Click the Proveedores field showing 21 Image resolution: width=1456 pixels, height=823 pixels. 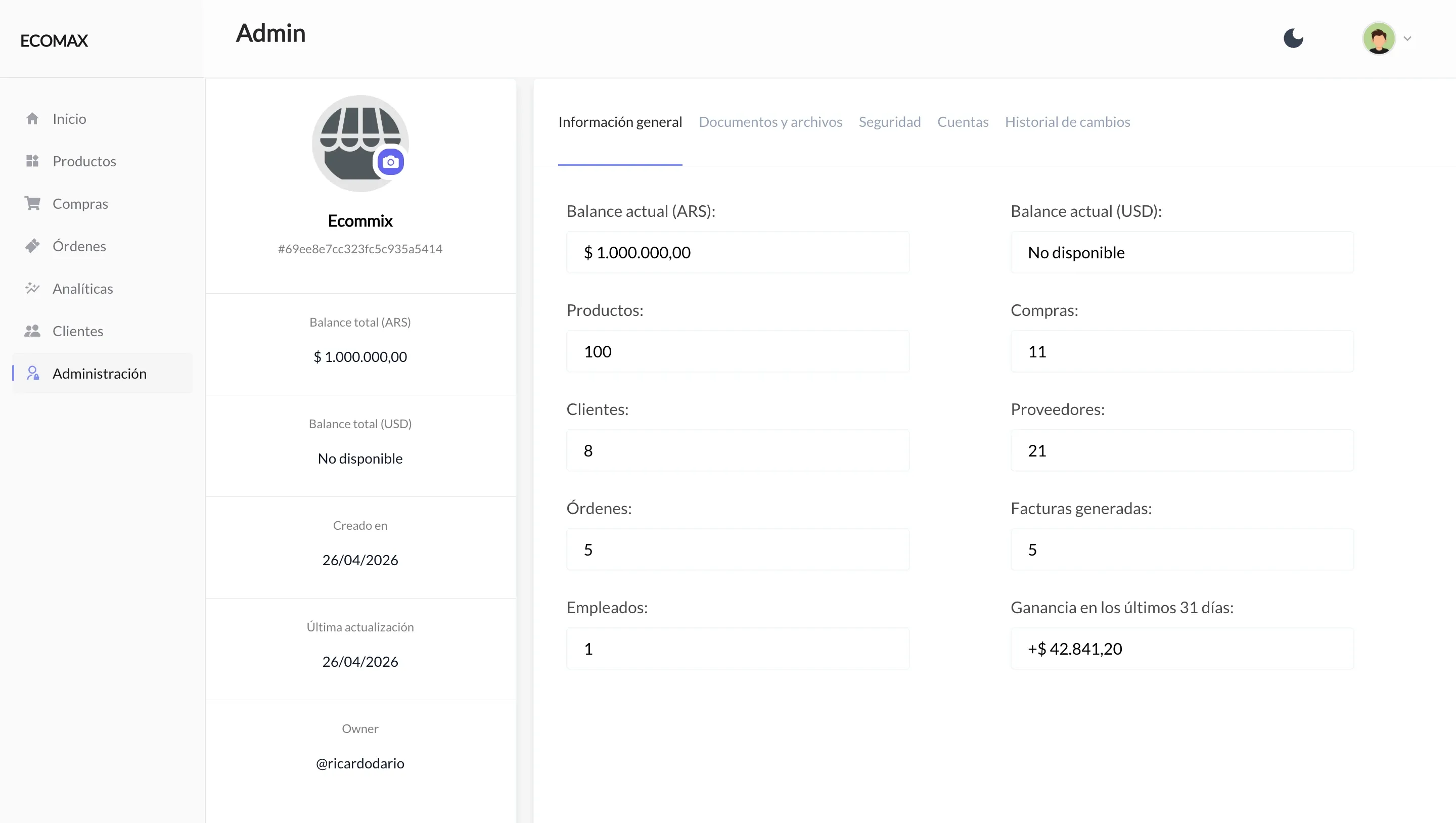(x=1182, y=450)
